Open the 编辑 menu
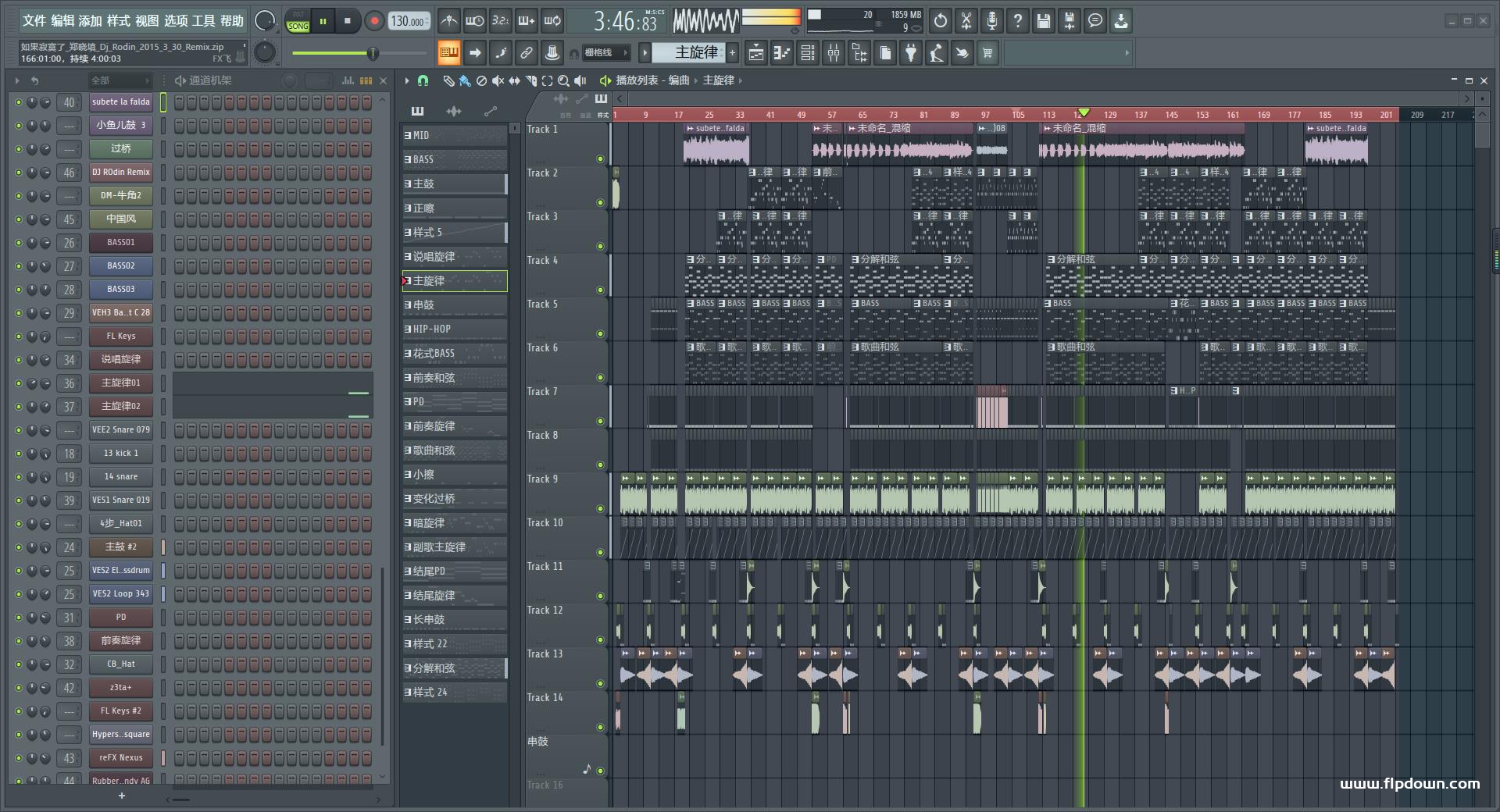The height and width of the screenshot is (812, 1500). coord(62,21)
